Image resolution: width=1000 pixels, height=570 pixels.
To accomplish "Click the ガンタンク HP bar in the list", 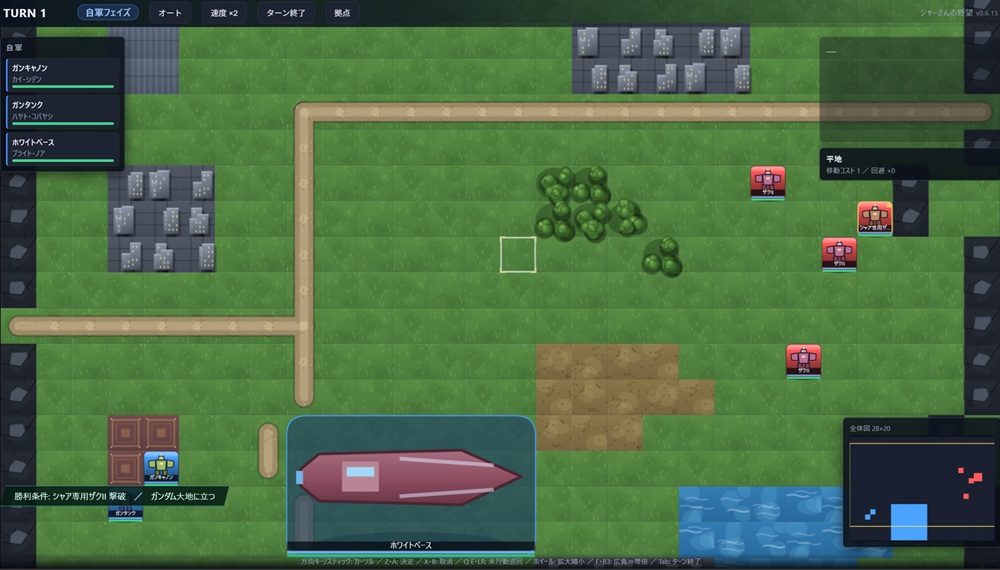I will (x=62, y=123).
